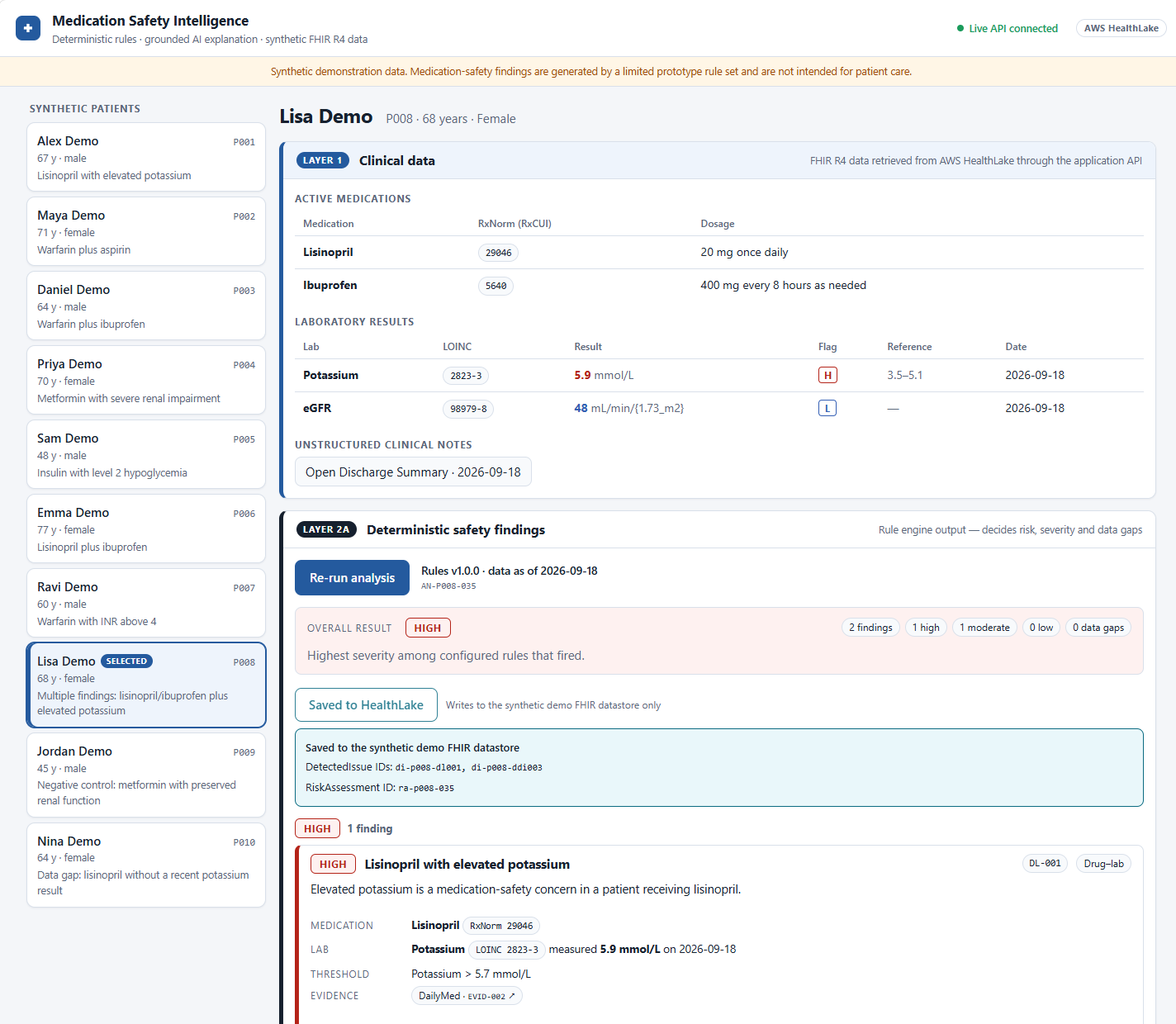1176x1024 pixels.
Task: Click Threshold Potassium > 5.7 mmol/L text
Action: pos(471,974)
